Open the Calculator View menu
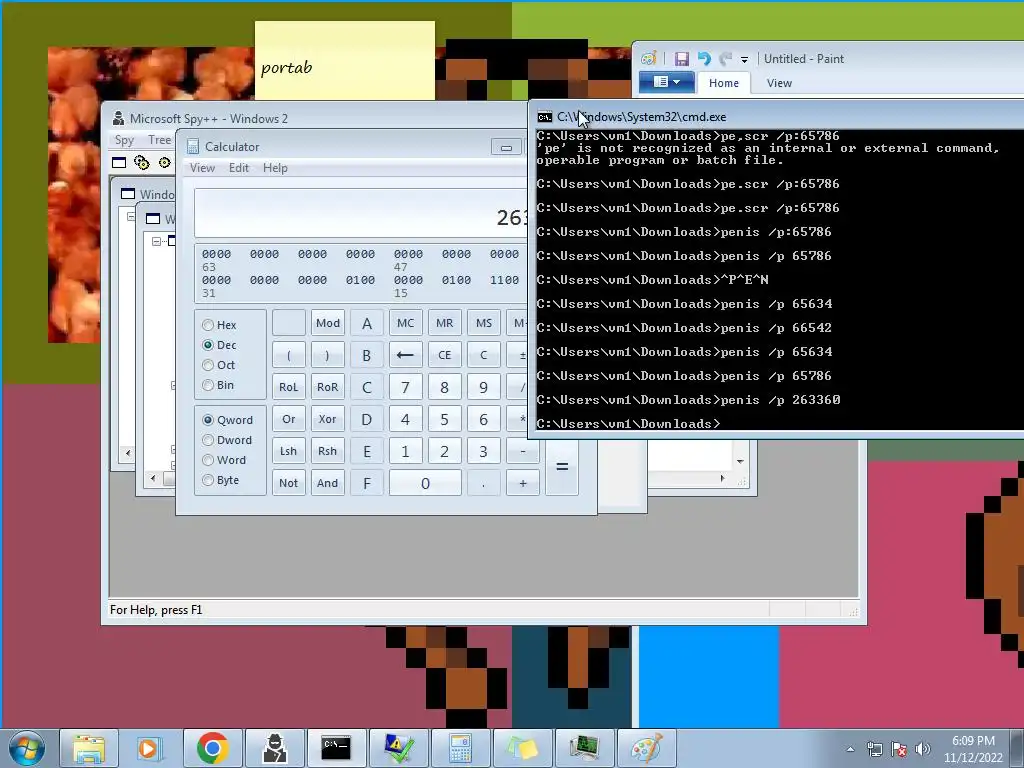This screenshot has height=768, width=1024. click(202, 168)
